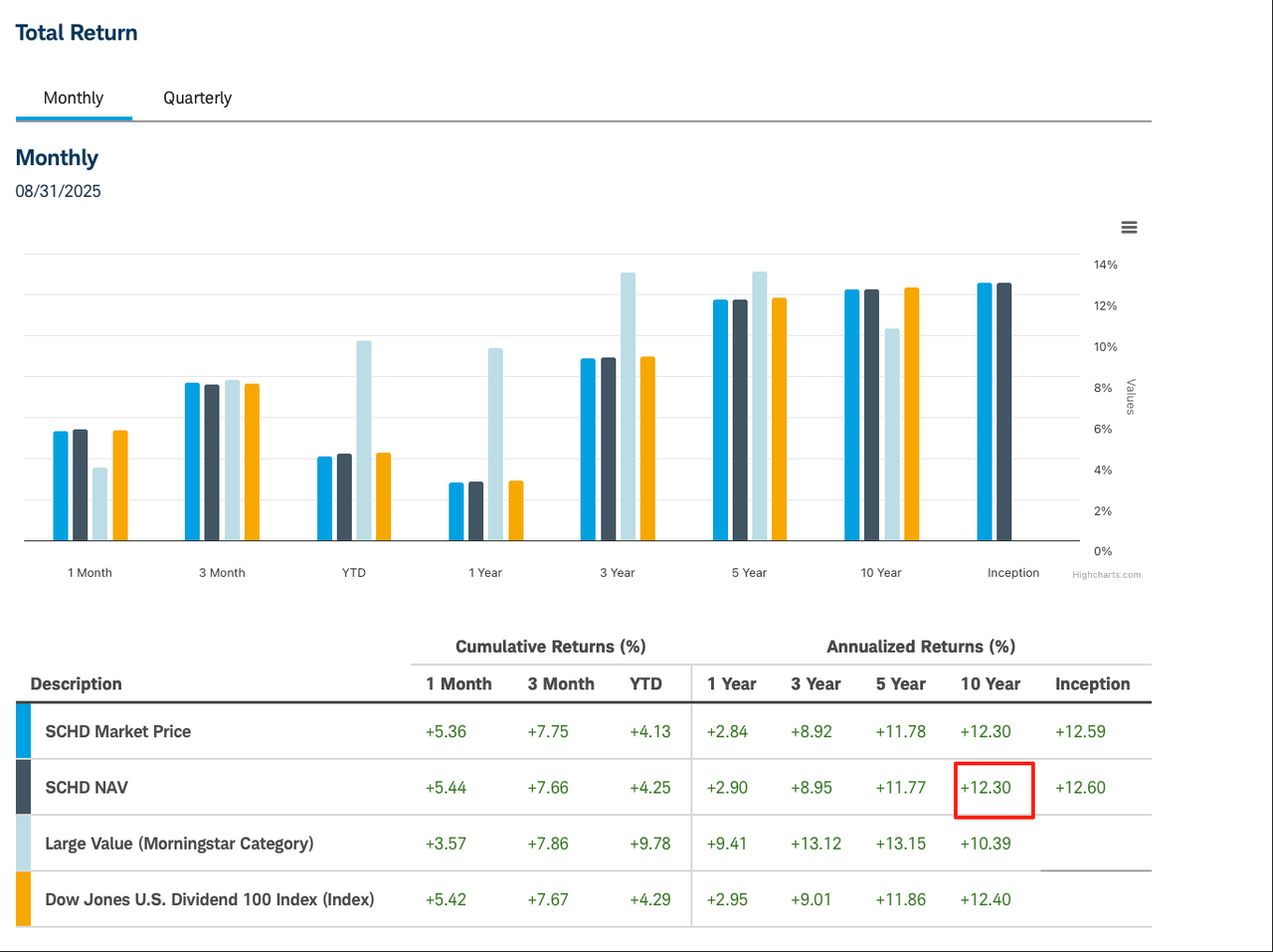Viewport: 1273px width, 952px height.
Task: Click the blue 3 Year bar
Action: coord(588,450)
